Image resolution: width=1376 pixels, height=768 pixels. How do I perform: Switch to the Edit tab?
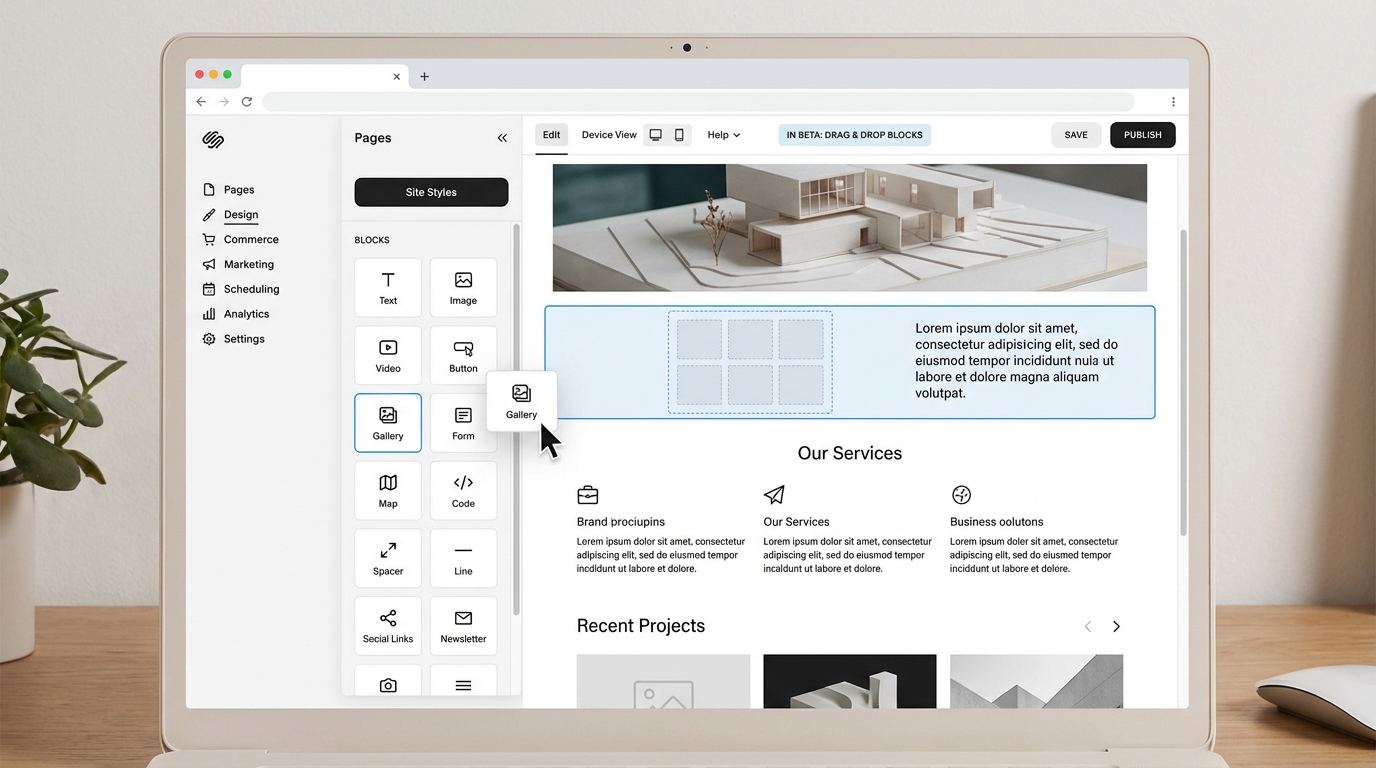tap(551, 134)
